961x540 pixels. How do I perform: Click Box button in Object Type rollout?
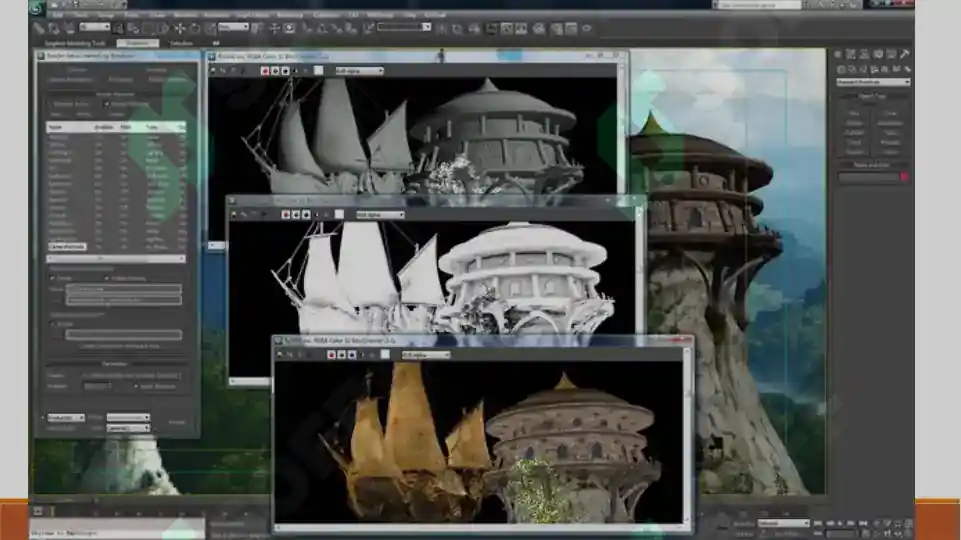[x=854, y=113]
